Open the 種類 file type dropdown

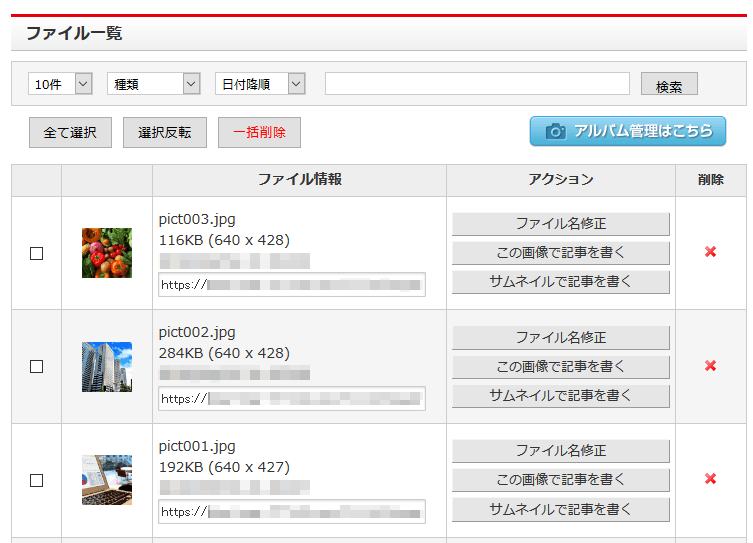154,84
